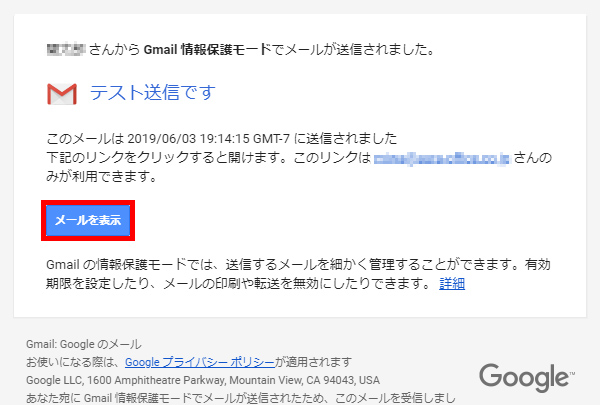Image resolution: width=600 pixels, height=405 pixels.
Task: Click the が適用されます text after policy link
Action: point(313,362)
